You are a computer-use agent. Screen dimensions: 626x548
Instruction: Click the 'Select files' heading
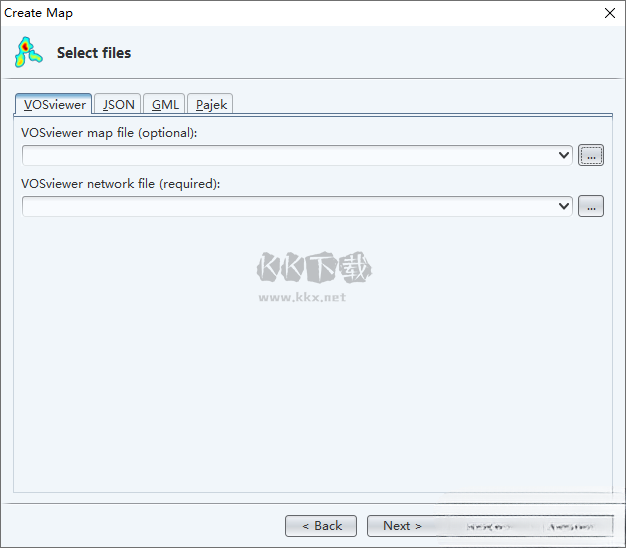click(x=94, y=53)
